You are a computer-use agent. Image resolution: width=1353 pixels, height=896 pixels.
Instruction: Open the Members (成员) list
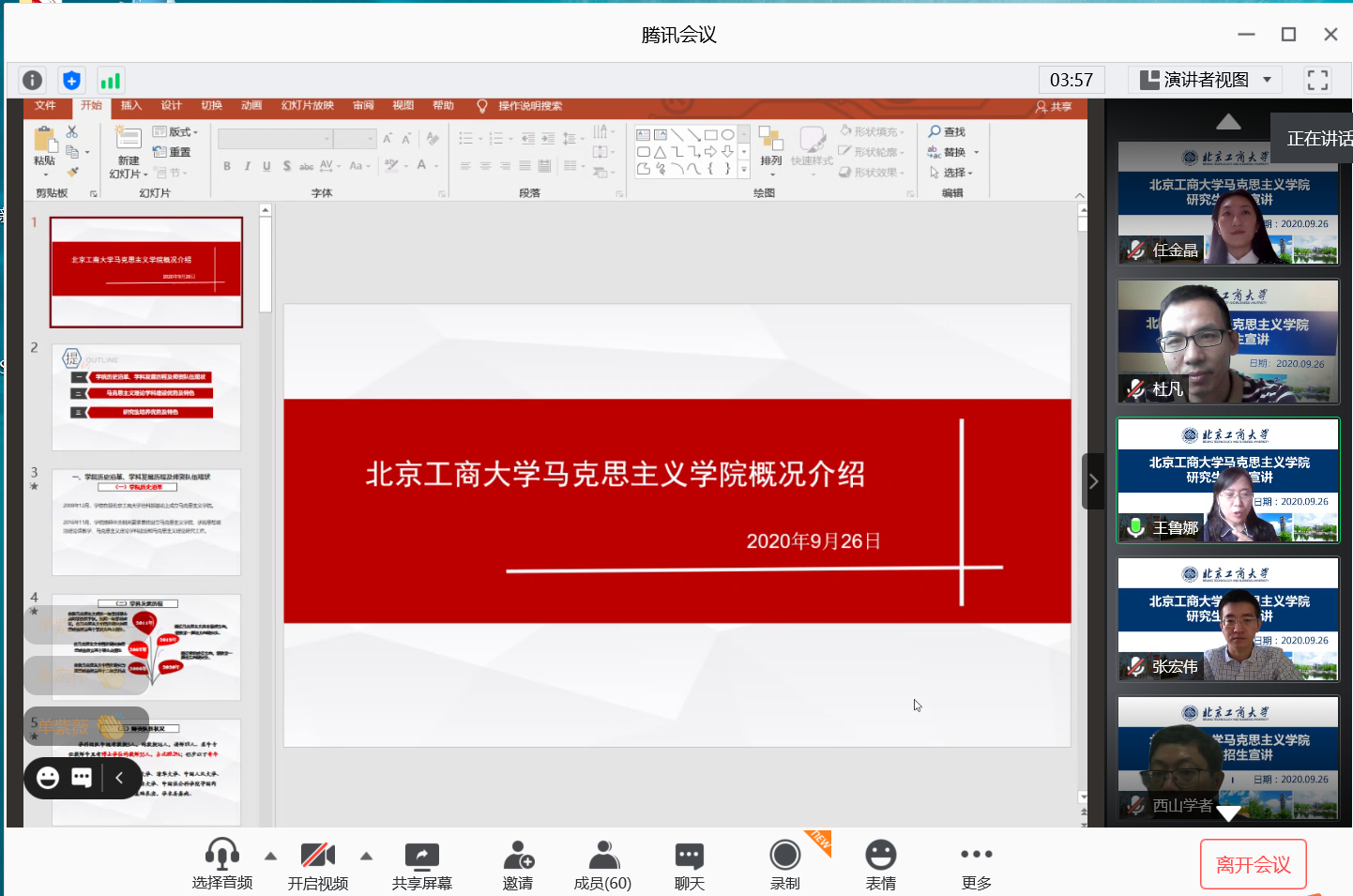[602, 865]
